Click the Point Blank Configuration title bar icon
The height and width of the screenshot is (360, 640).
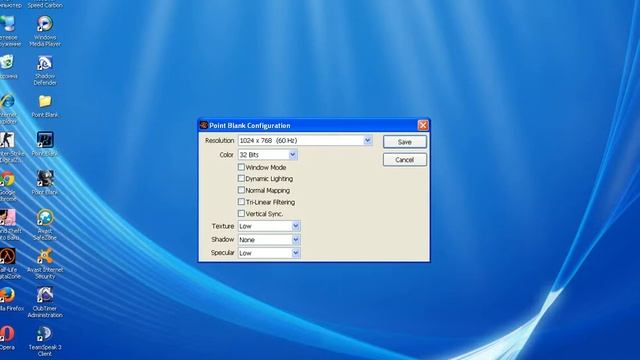coord(203,125)
